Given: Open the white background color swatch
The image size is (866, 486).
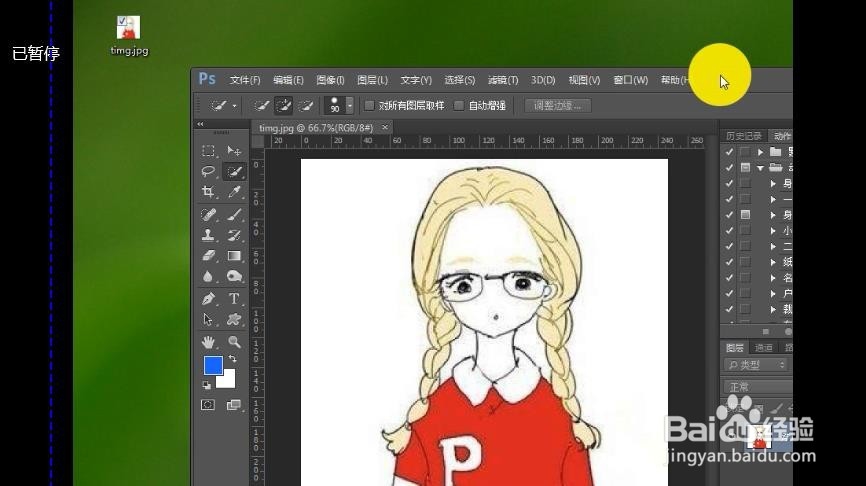Looking at the screenshot, I should click(x=228, y=381).
